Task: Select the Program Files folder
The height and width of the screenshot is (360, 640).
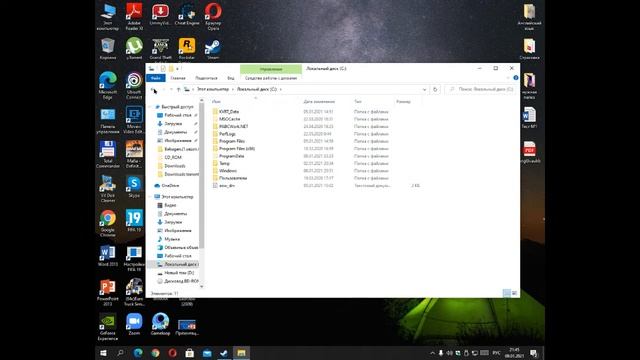Action: (x=231, y=141)
